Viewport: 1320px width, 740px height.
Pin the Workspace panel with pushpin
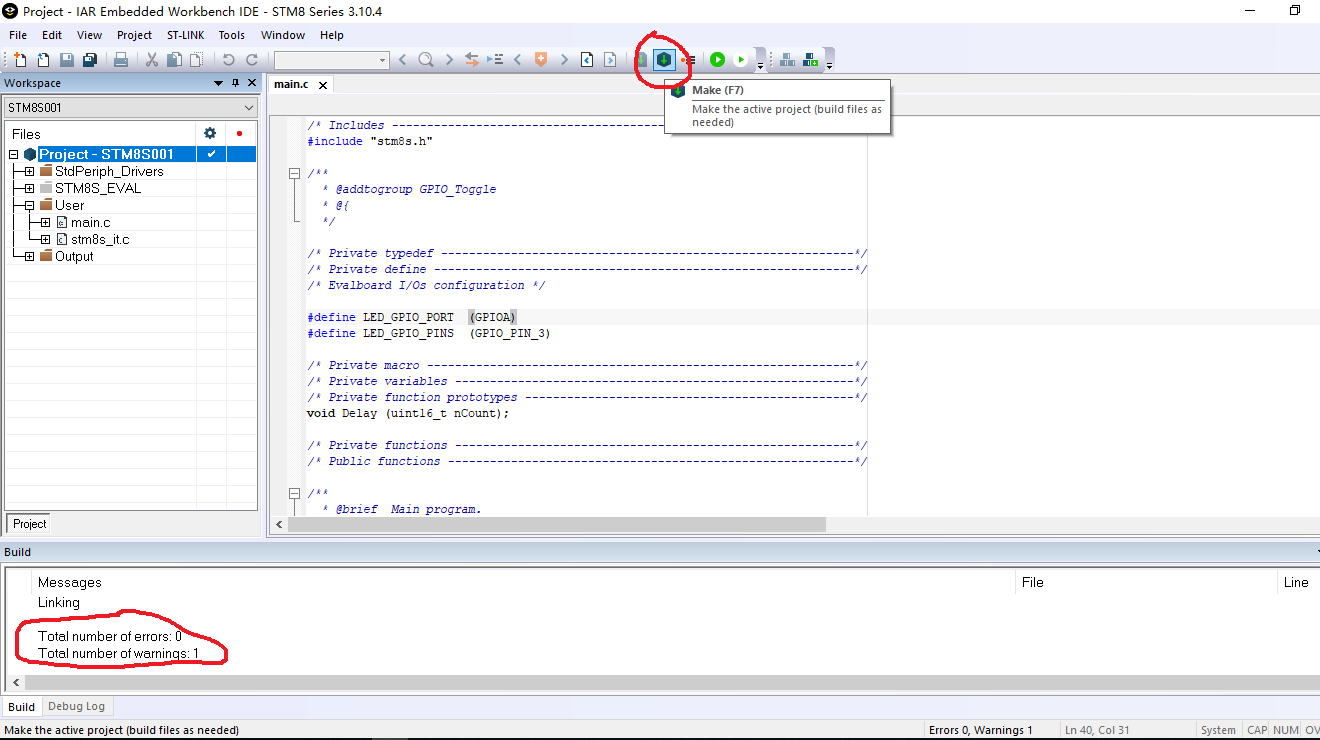tap(236, 83)
